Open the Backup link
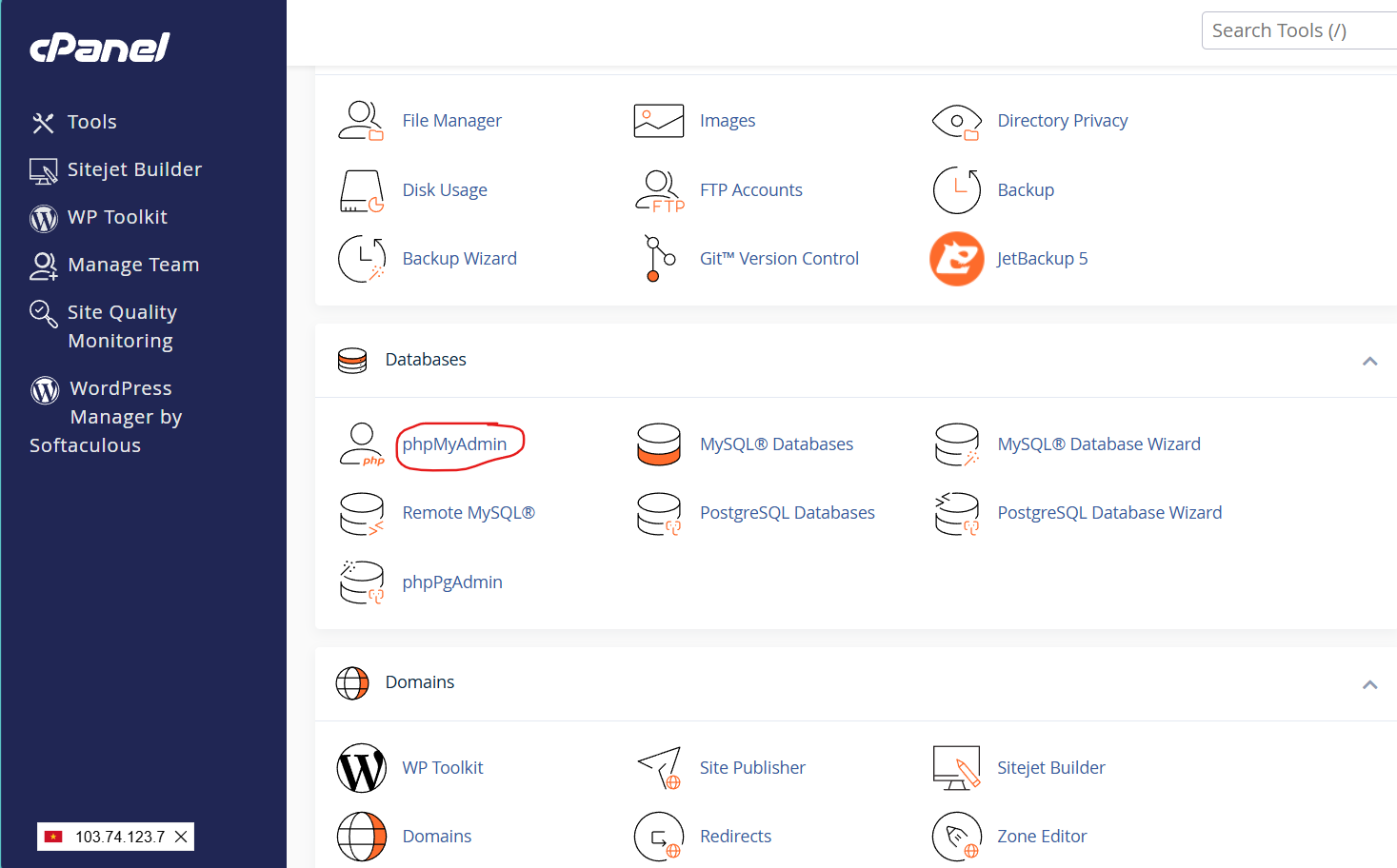The height and width of the screenshot is (868, 1397). 1026,190
